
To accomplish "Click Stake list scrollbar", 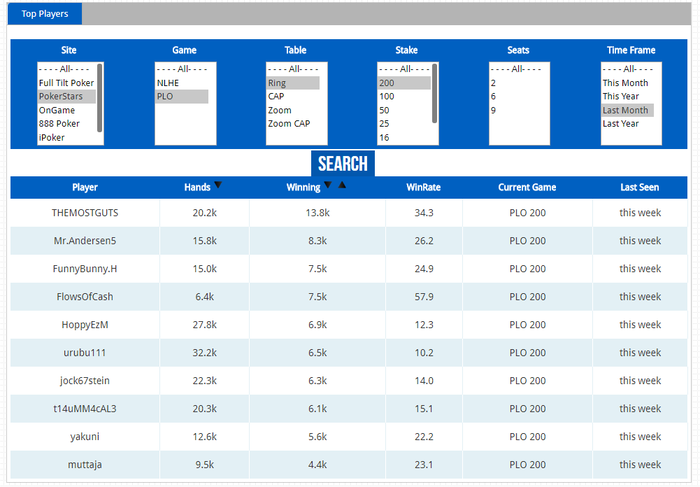I will (434, 93).
